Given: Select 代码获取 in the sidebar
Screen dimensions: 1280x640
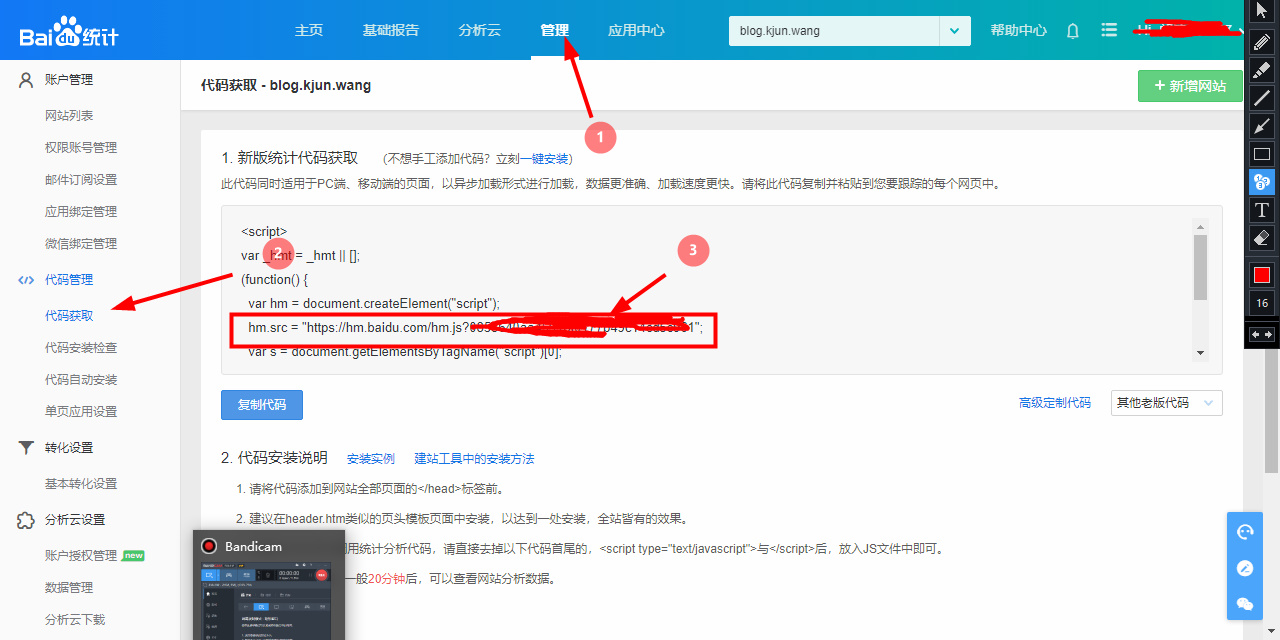Looking at the screenshot, I should [x=69, y=316].
